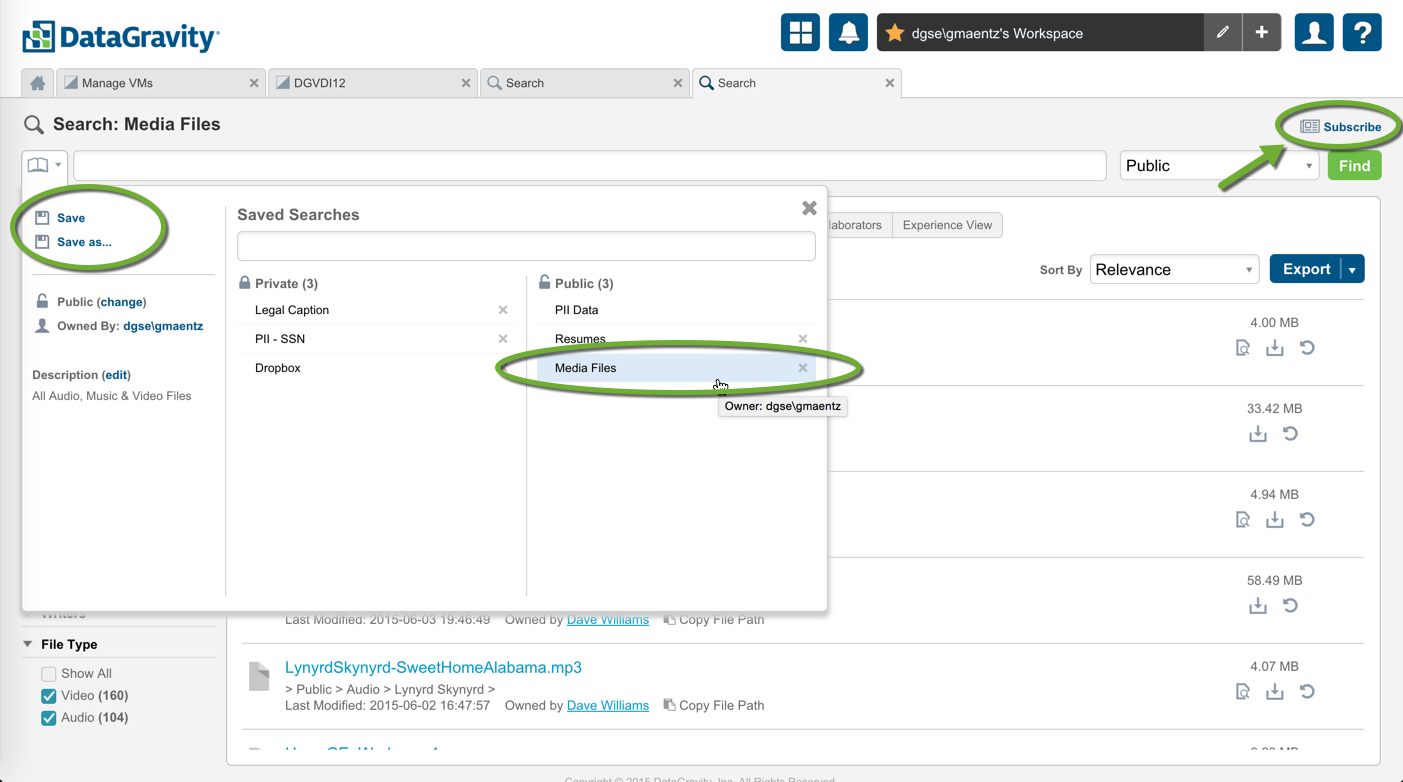Download the 4.07 MB SweetHomeAlabama file
Viewport: 1403px width, 782px height.
(1274, 692)
